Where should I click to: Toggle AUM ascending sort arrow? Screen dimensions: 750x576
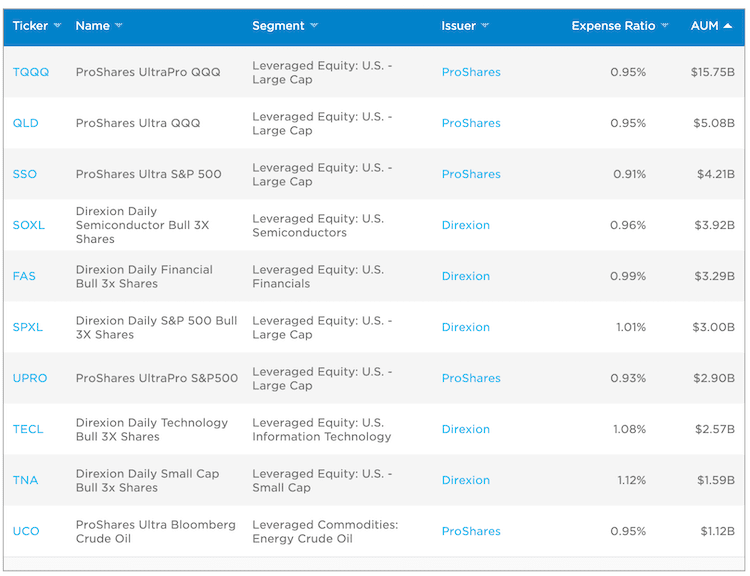(728, 26)
